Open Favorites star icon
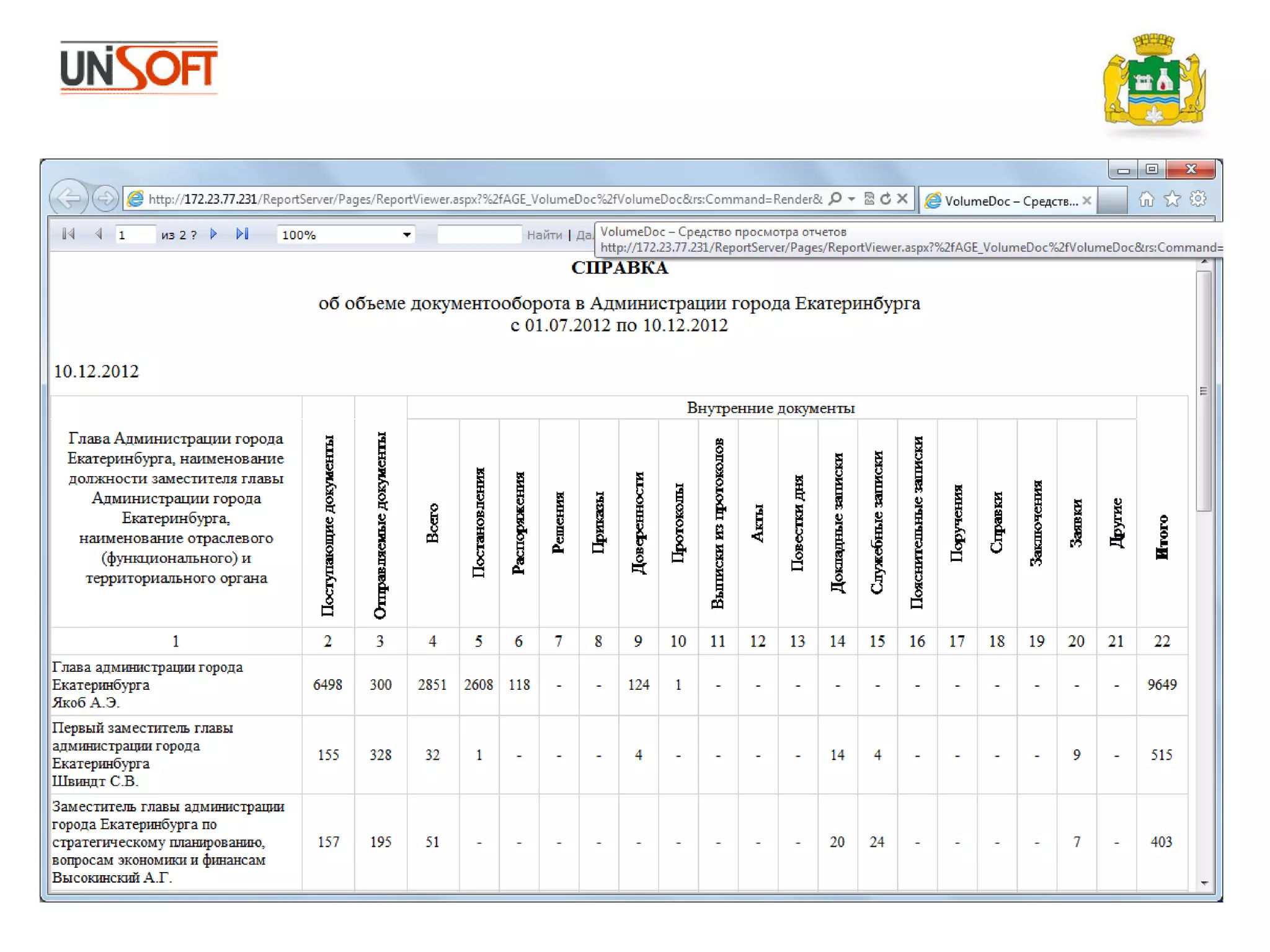Image resolution: width=1270 pixels, height=952 pixels. point(1172,199)
